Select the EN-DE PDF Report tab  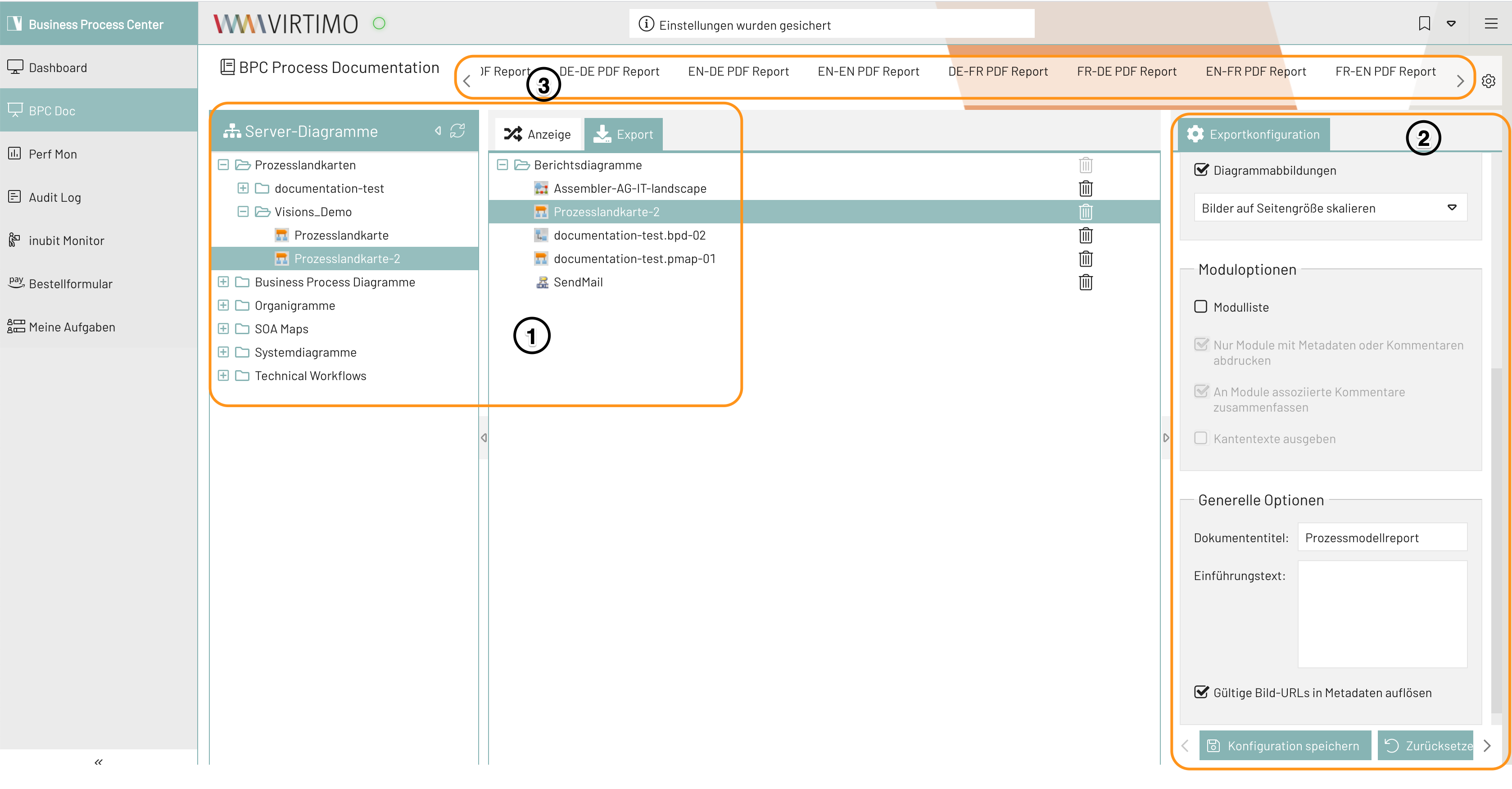point(739,71)
